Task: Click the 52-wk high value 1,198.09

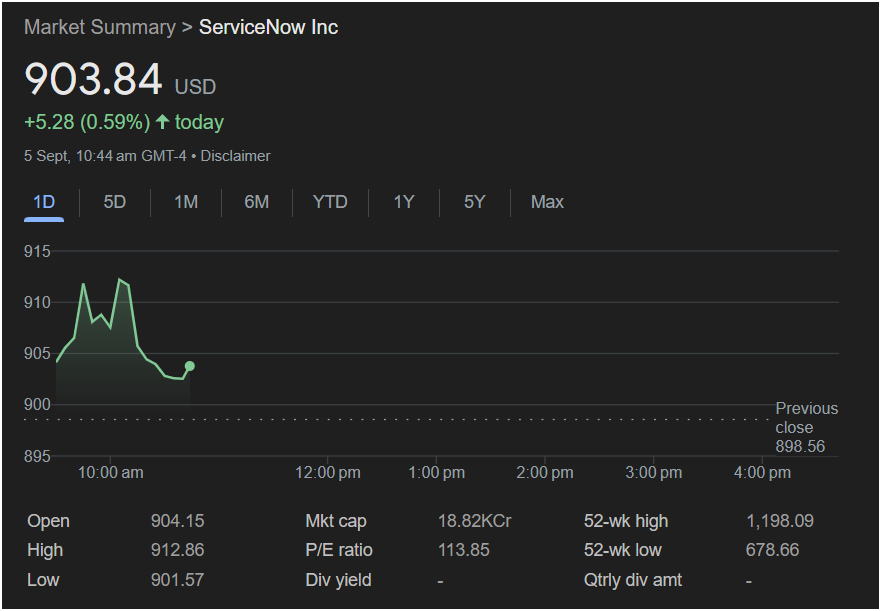Action: (780, 521)
